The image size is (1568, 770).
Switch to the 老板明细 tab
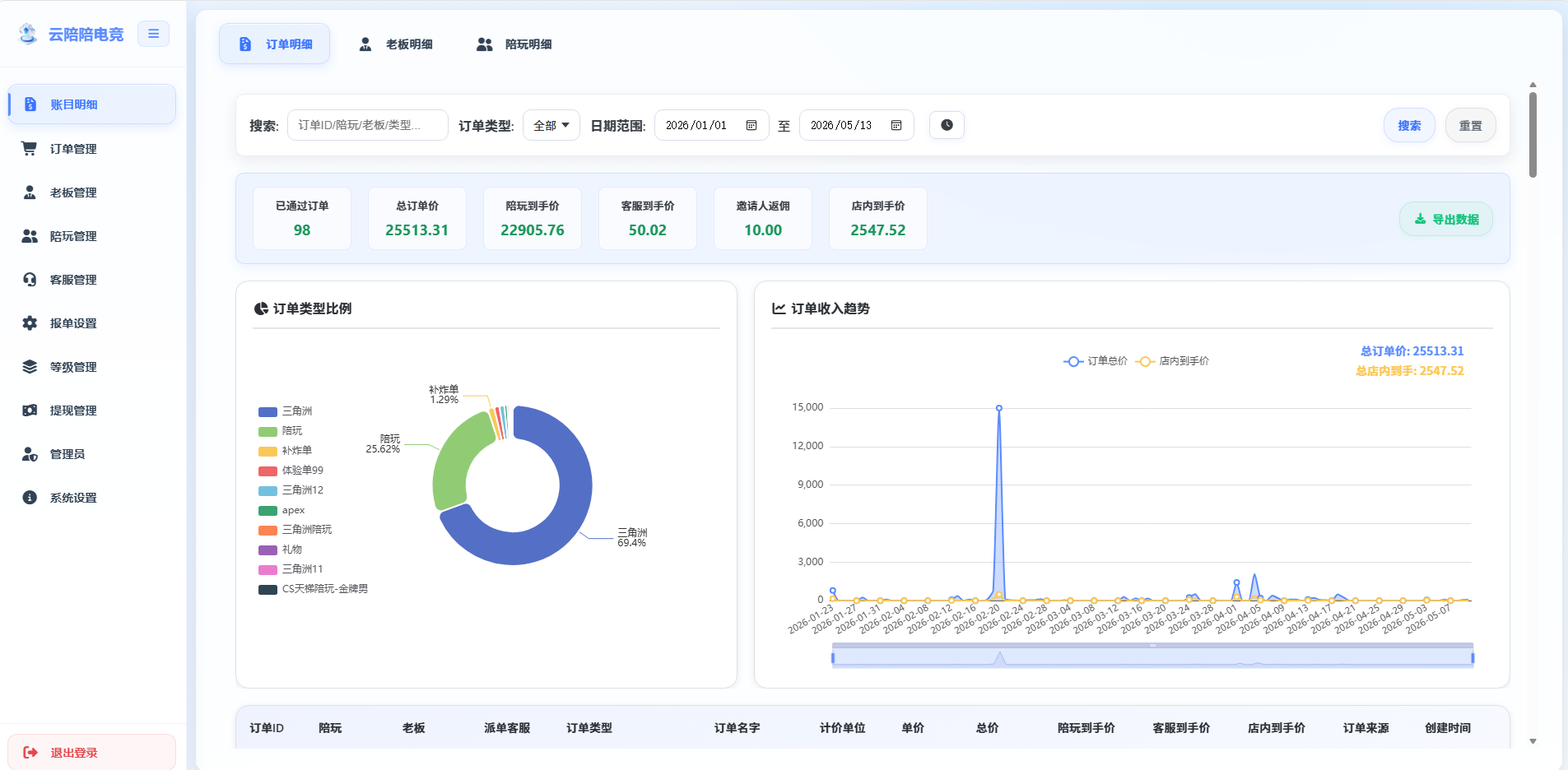click(396, 44)
